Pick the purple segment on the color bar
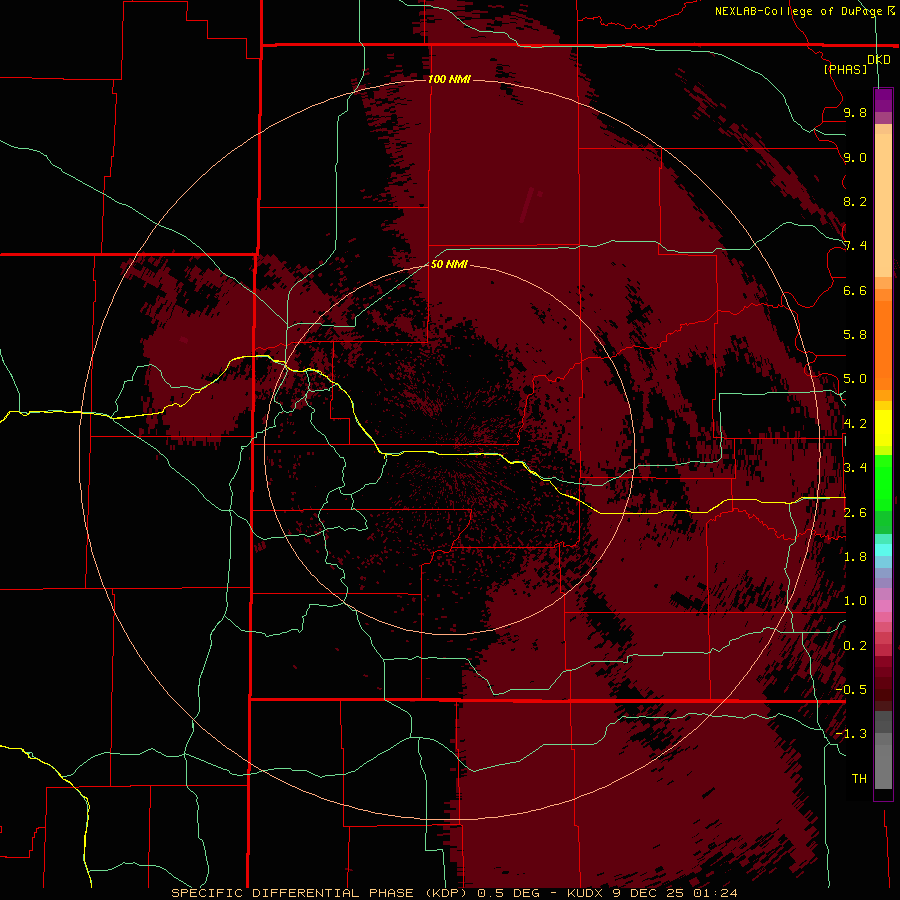 (x=883, y=100)
